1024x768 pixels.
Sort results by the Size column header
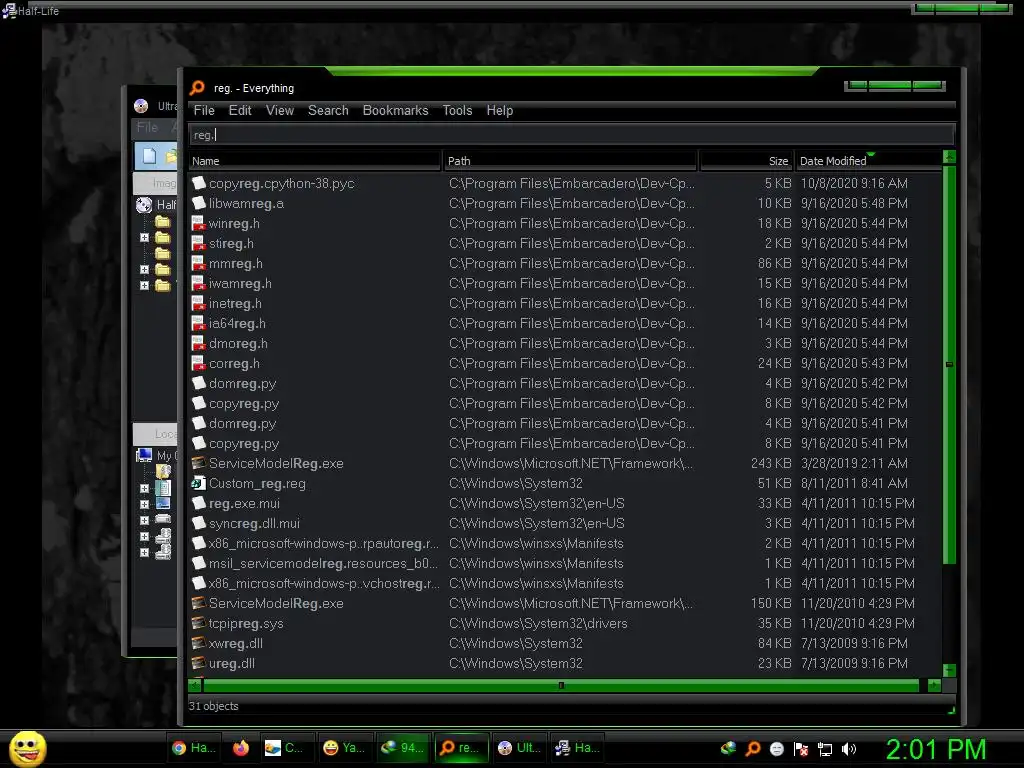pyautogui.click(x=746, y=161)
